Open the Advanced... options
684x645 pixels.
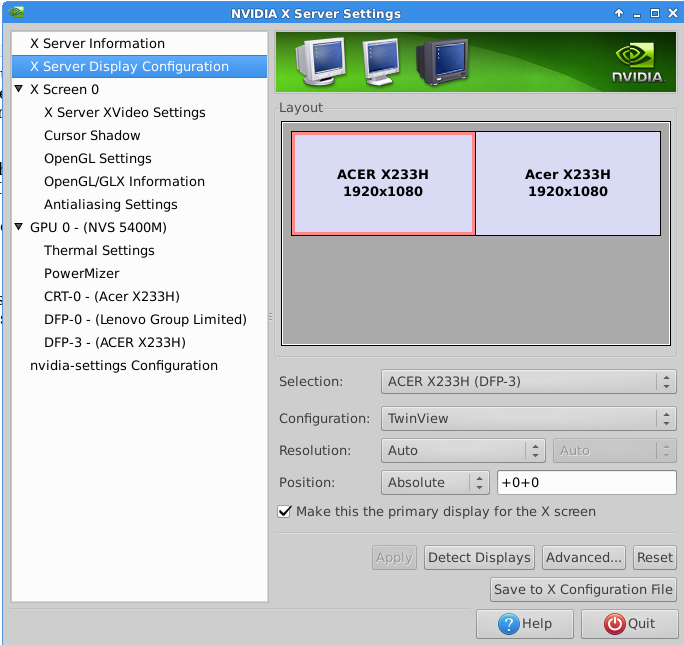(x=584, y=557)
